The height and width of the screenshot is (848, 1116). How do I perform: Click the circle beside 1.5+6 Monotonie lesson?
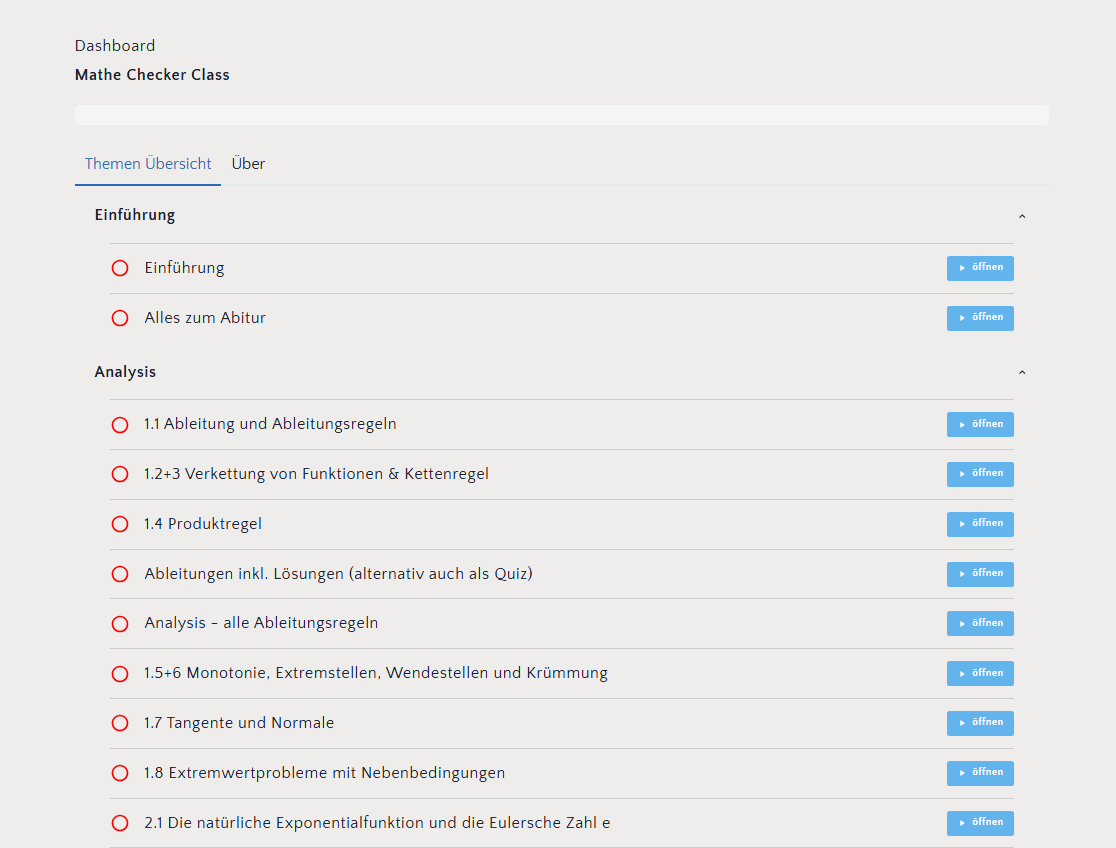click(120, 674)
